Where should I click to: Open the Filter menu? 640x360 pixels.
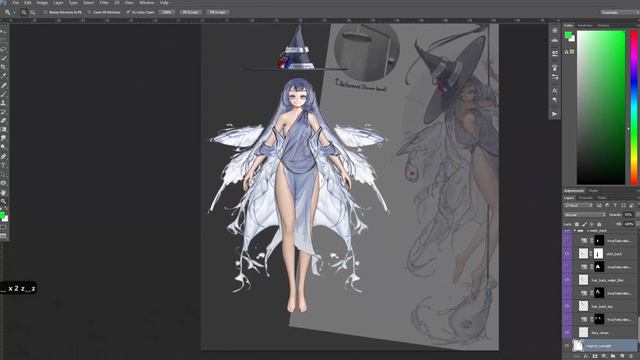pyautogui.click(x=104, y=2)
